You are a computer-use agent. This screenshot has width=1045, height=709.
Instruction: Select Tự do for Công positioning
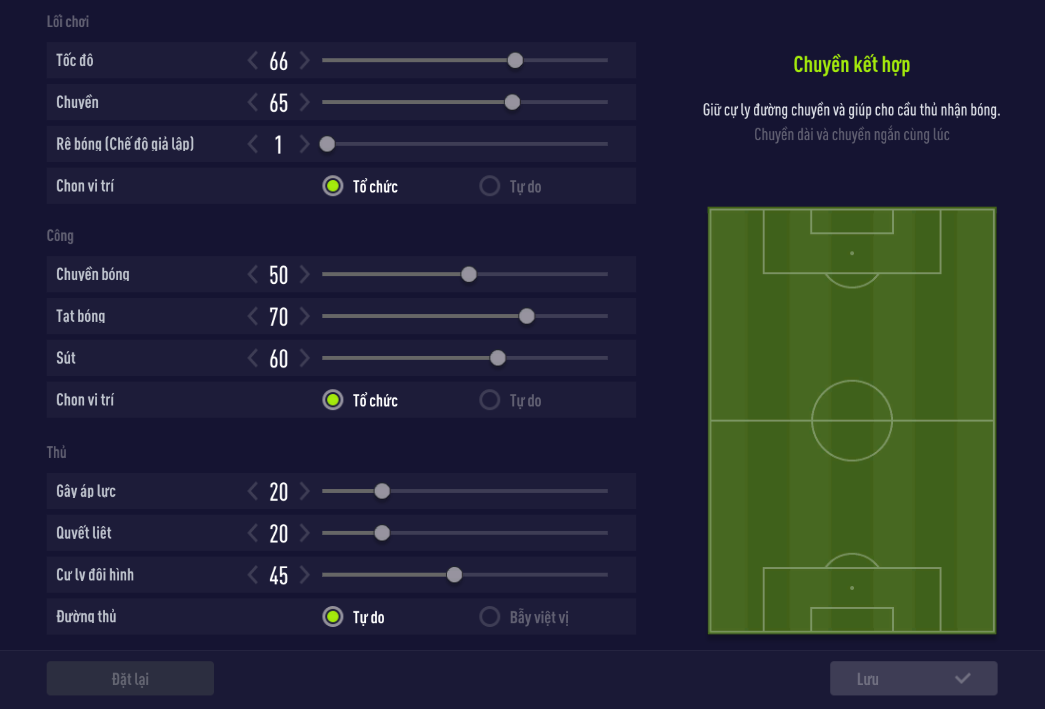(x=490, y=401)
